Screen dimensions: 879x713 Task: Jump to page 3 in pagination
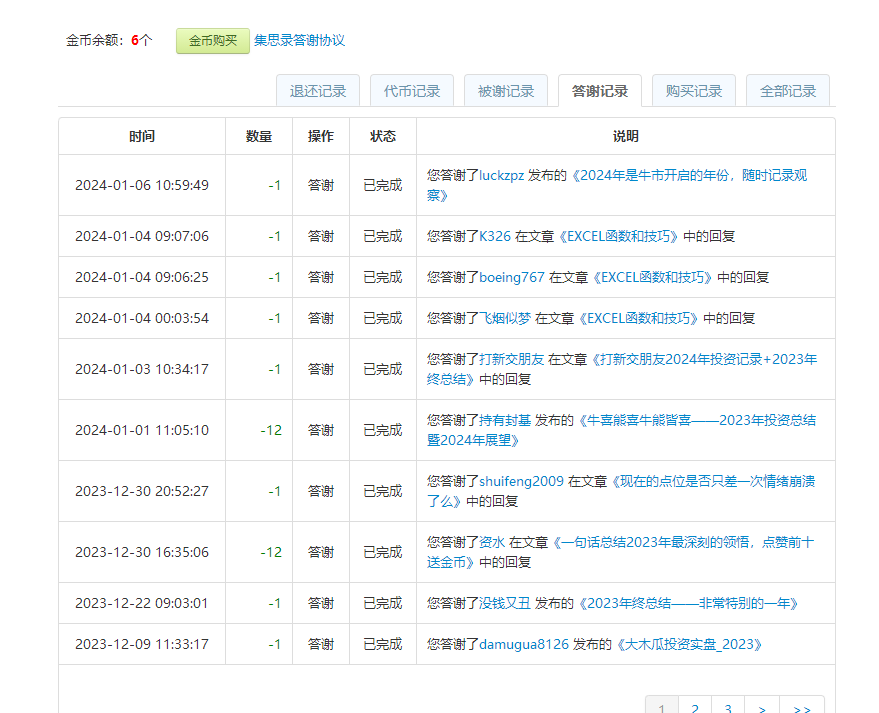tap(729, 708)
